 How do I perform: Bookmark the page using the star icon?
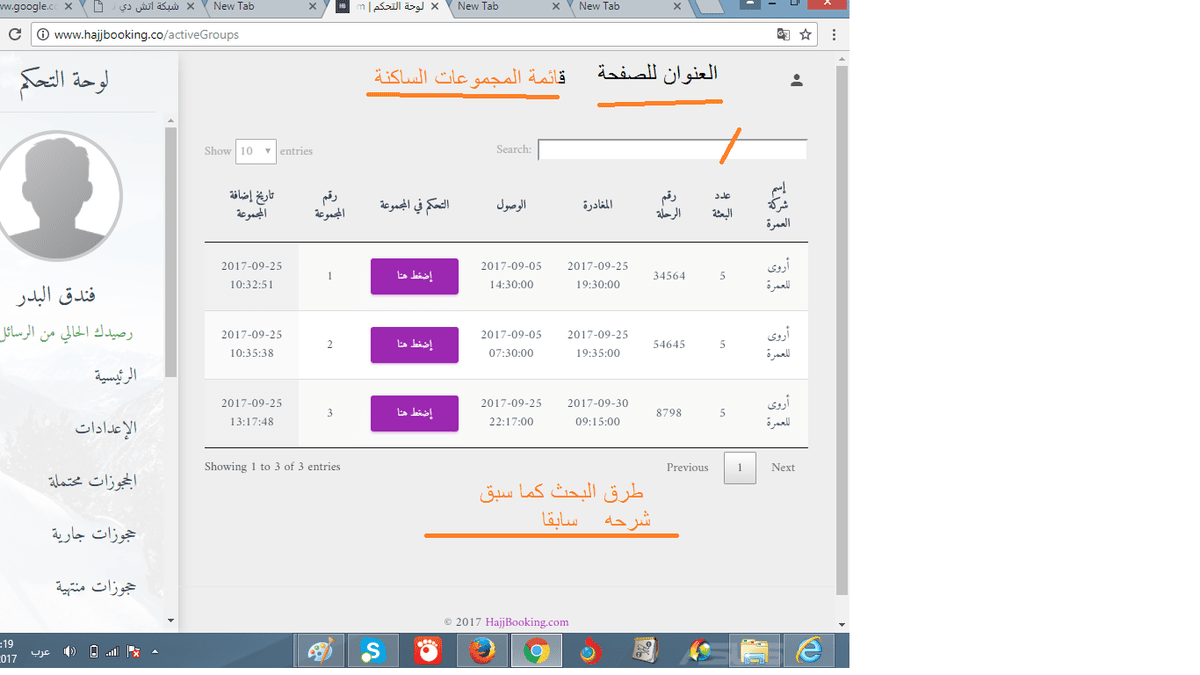805,33
